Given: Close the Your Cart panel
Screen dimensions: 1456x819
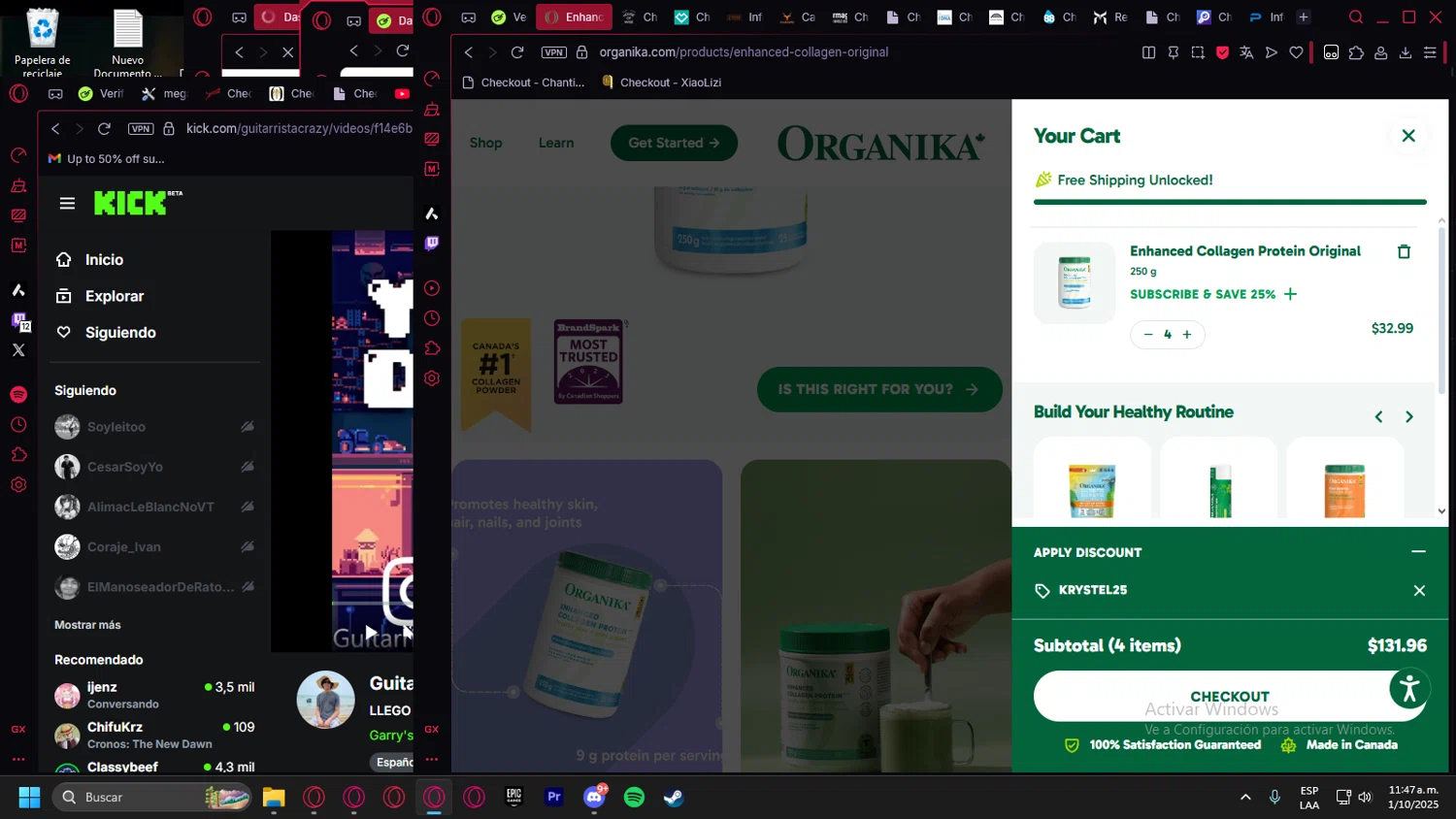Looking at the screenshot, I should [1408, 136].
